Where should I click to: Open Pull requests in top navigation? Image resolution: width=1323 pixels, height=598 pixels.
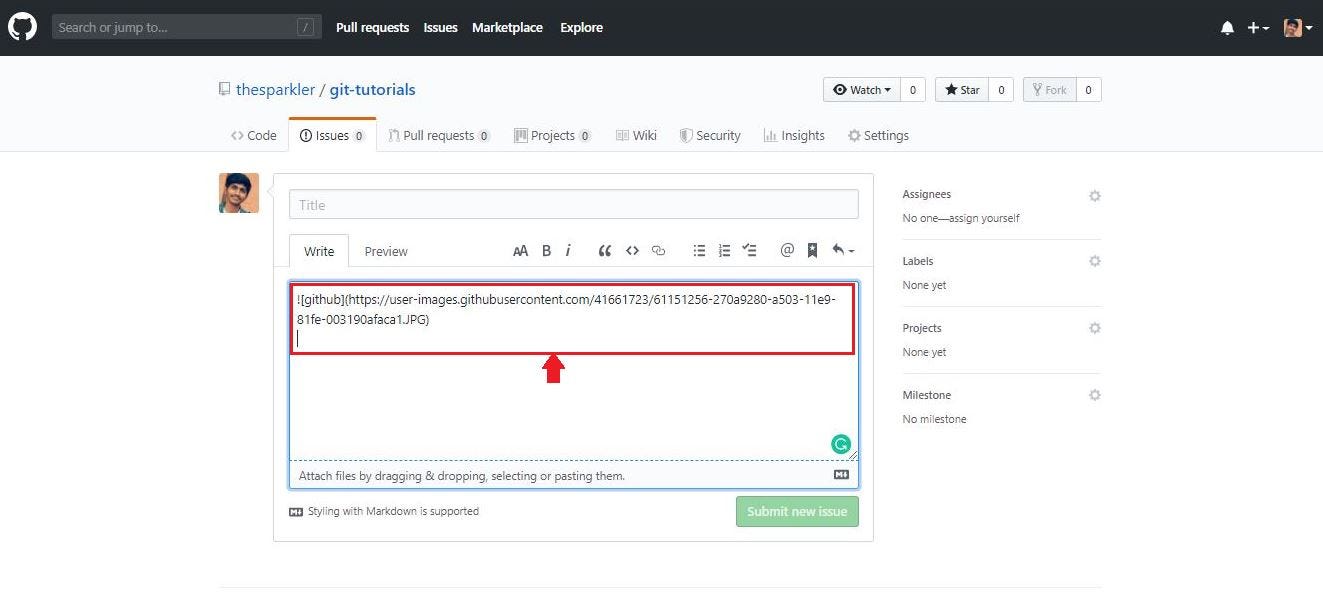point(372,27)
